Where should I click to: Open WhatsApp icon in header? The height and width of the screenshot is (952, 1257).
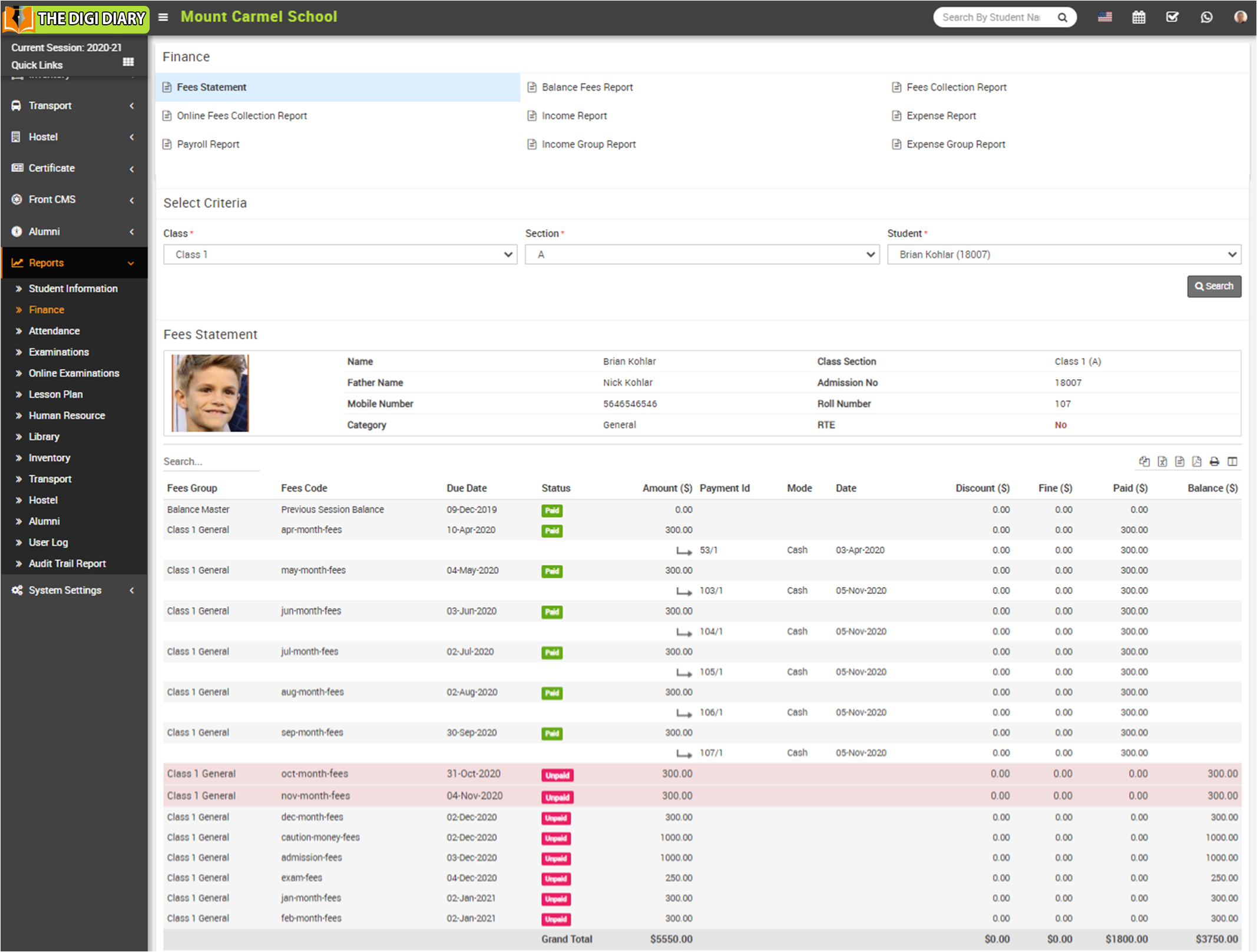point(1206,17)
